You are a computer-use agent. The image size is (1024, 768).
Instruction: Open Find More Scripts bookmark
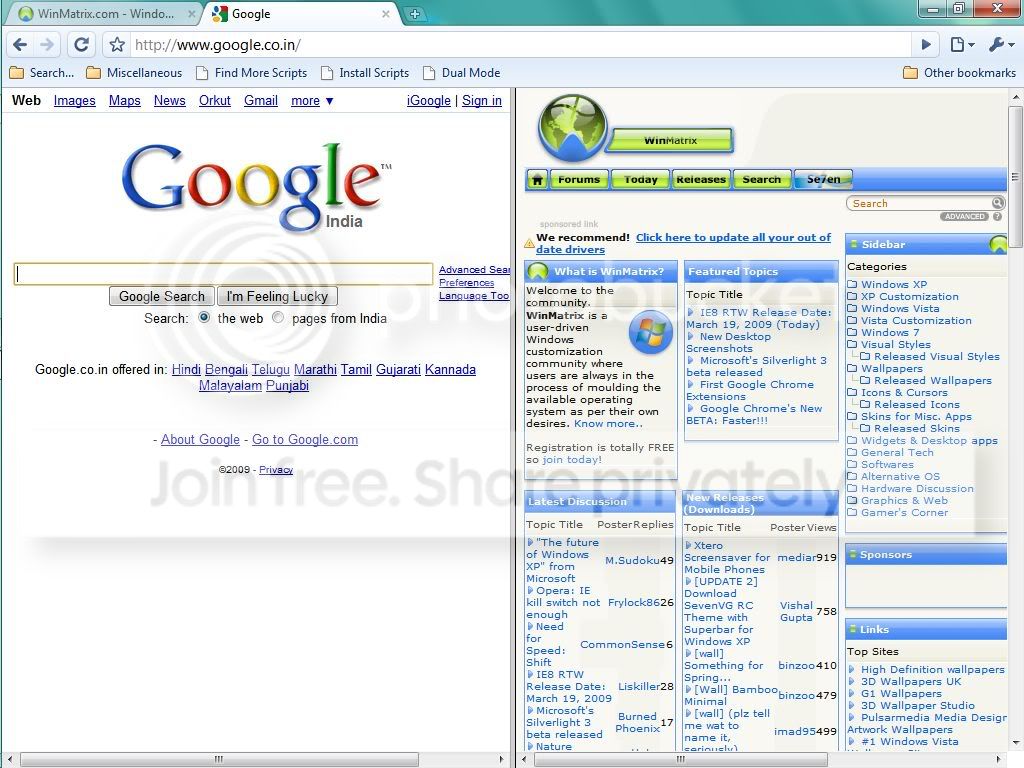(x=252, y=72)
